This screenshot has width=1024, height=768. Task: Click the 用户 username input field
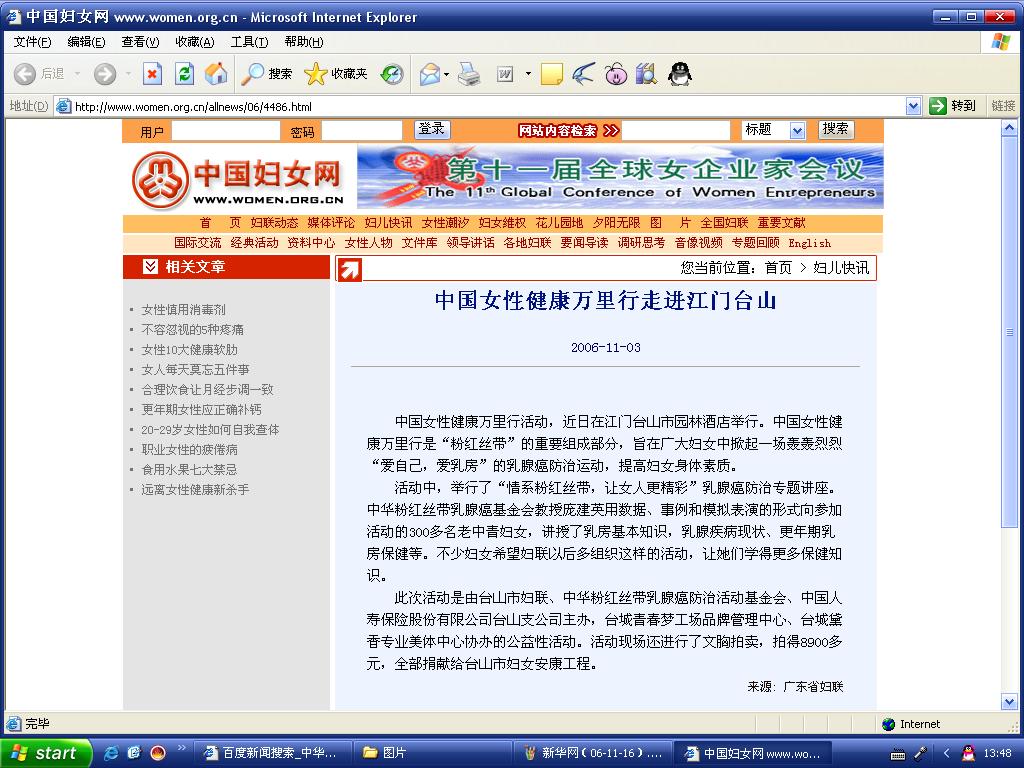(225, 131)
